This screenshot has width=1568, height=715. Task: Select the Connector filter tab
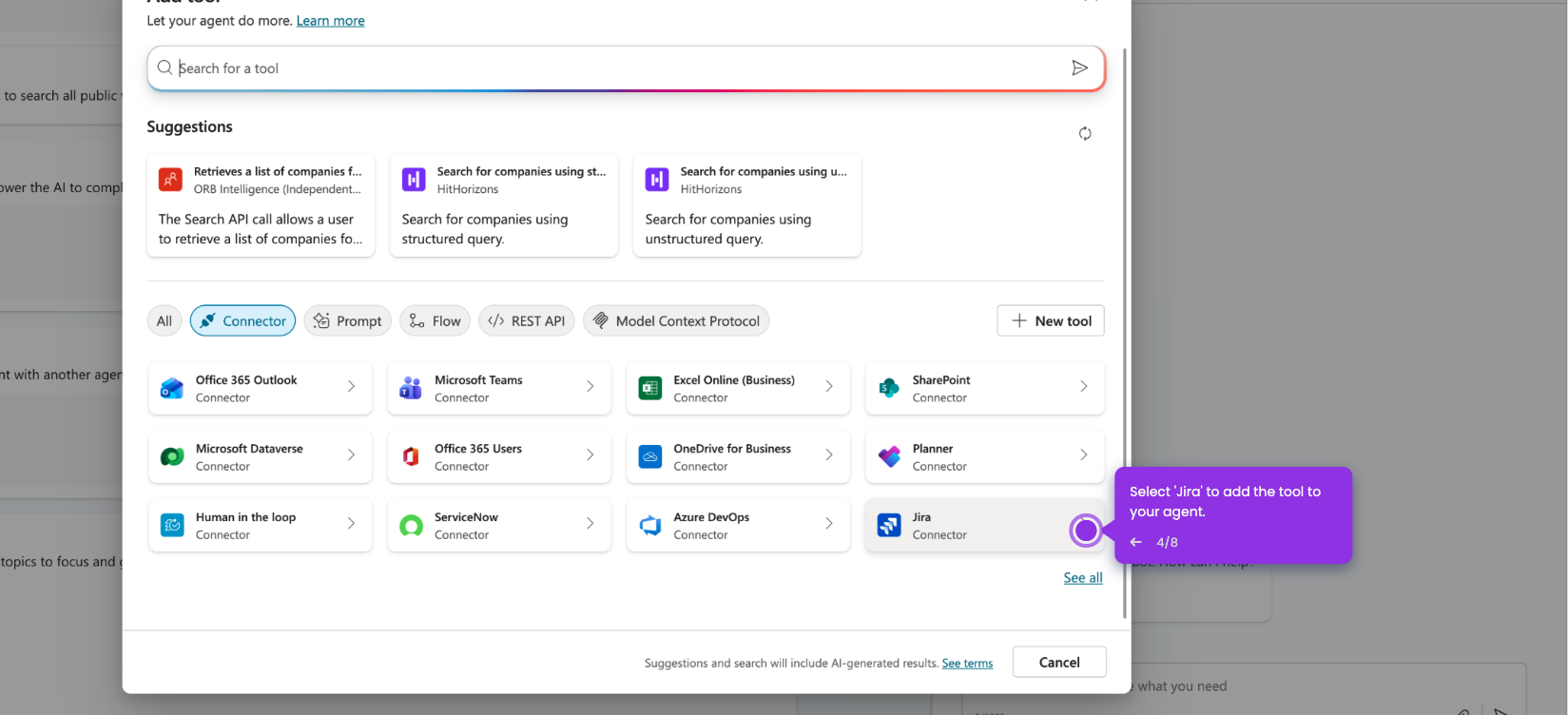click(242, 320)
